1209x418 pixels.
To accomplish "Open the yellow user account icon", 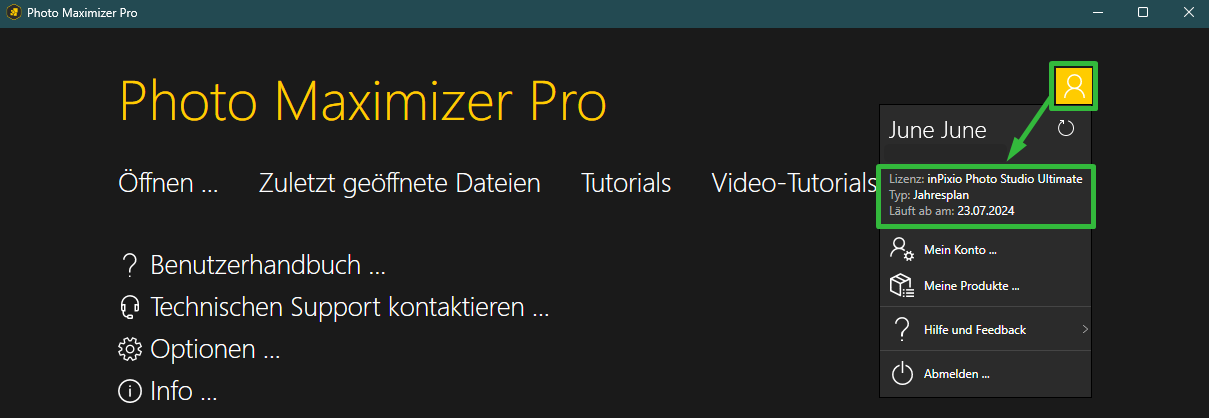I will click(x=1074, y=86).
